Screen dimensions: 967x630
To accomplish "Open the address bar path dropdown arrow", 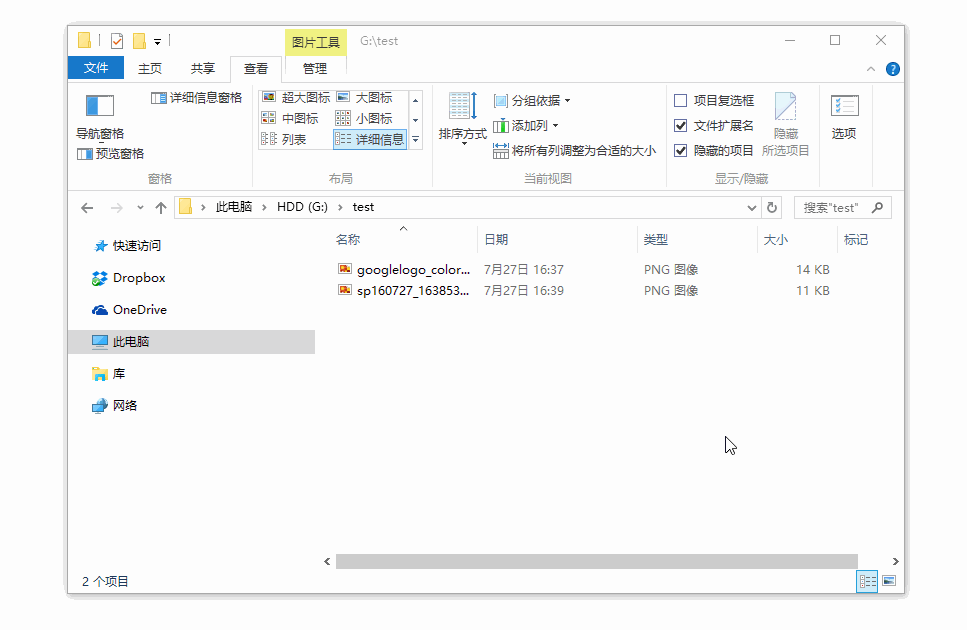I will [x=750, y=207].
